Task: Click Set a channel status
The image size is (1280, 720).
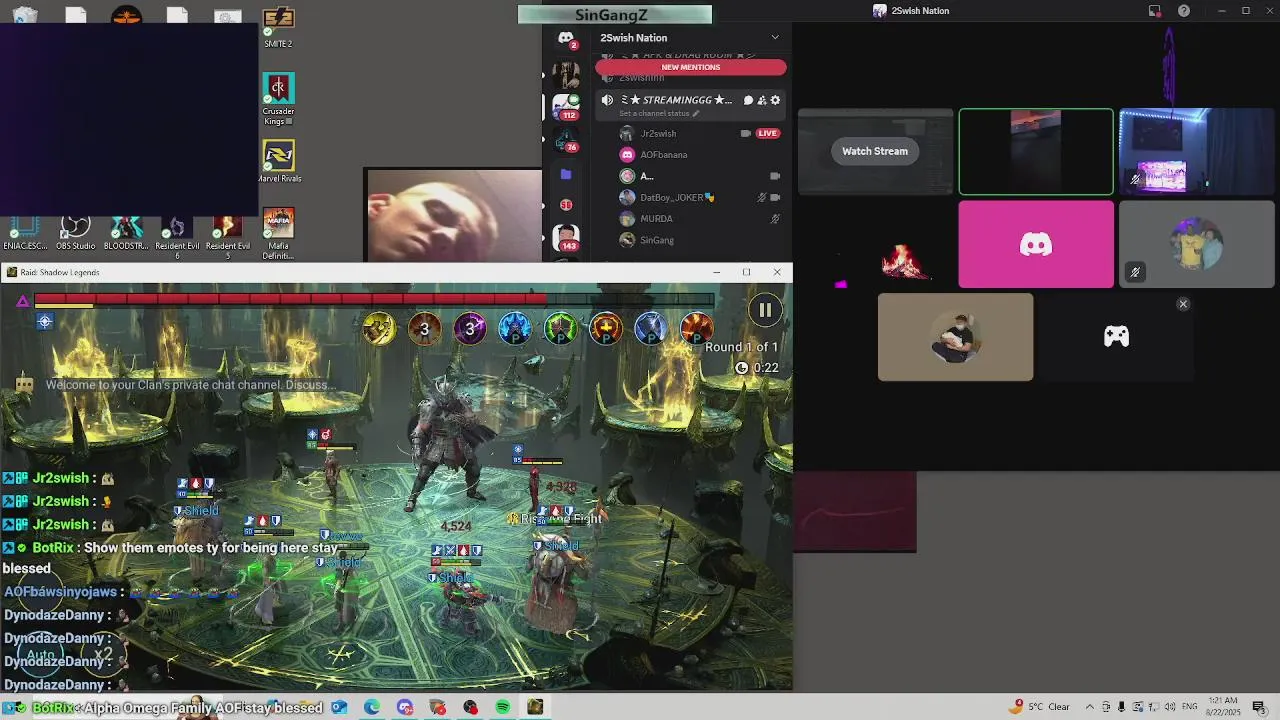Action: [x=659, y=113]
